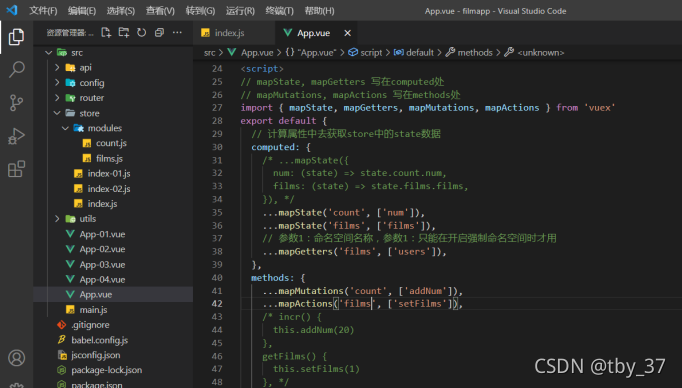Viewport: 682px width, 388px height.
Task: Open jsconfig.json in the file tree
Action: 113,355
